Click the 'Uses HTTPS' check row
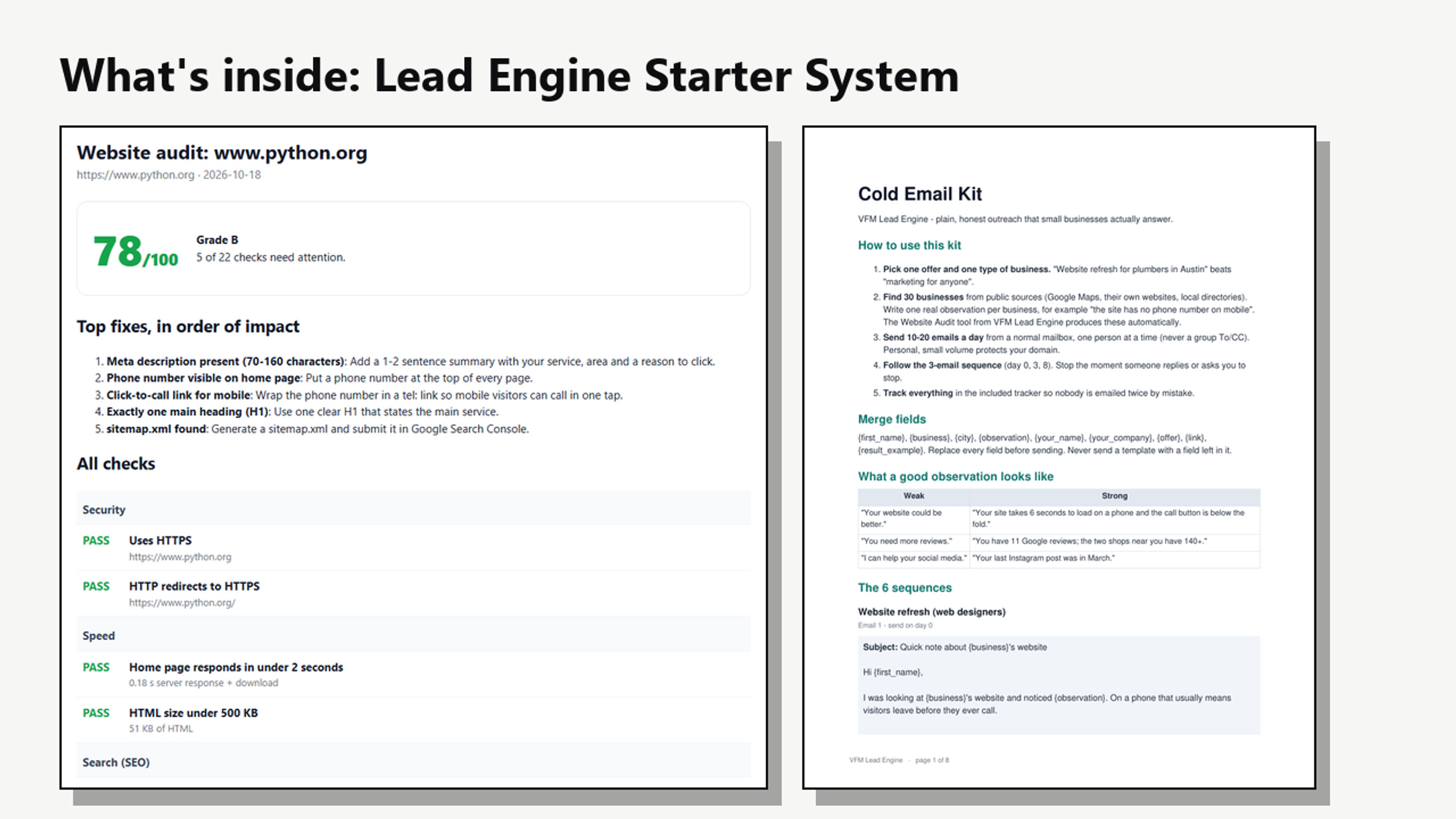Viewport: 1456px width, 819px height. [x=413, y=548]
